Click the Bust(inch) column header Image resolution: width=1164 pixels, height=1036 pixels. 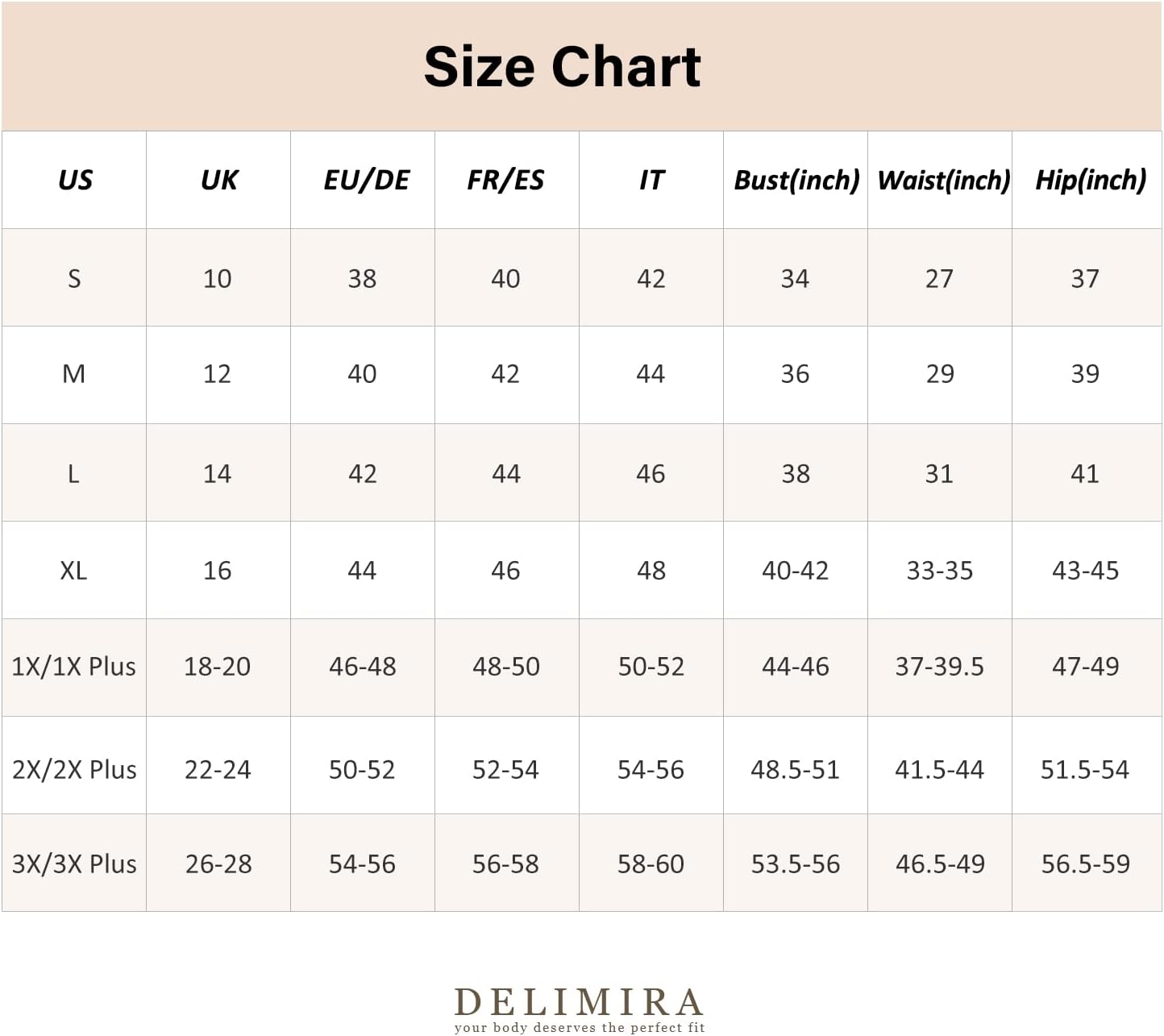pyautogui.click(x=796, y=180)
